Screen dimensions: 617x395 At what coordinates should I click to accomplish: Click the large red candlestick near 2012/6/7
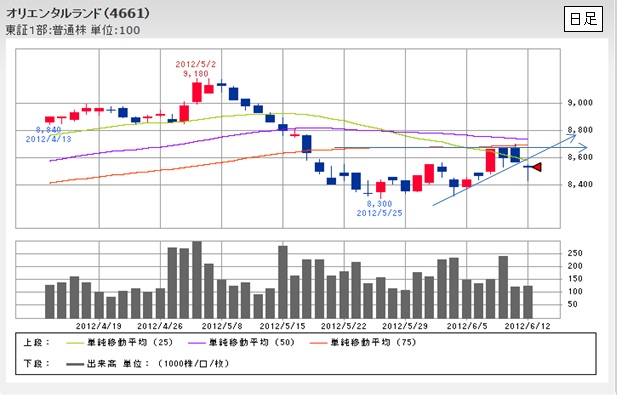point(490,161)
